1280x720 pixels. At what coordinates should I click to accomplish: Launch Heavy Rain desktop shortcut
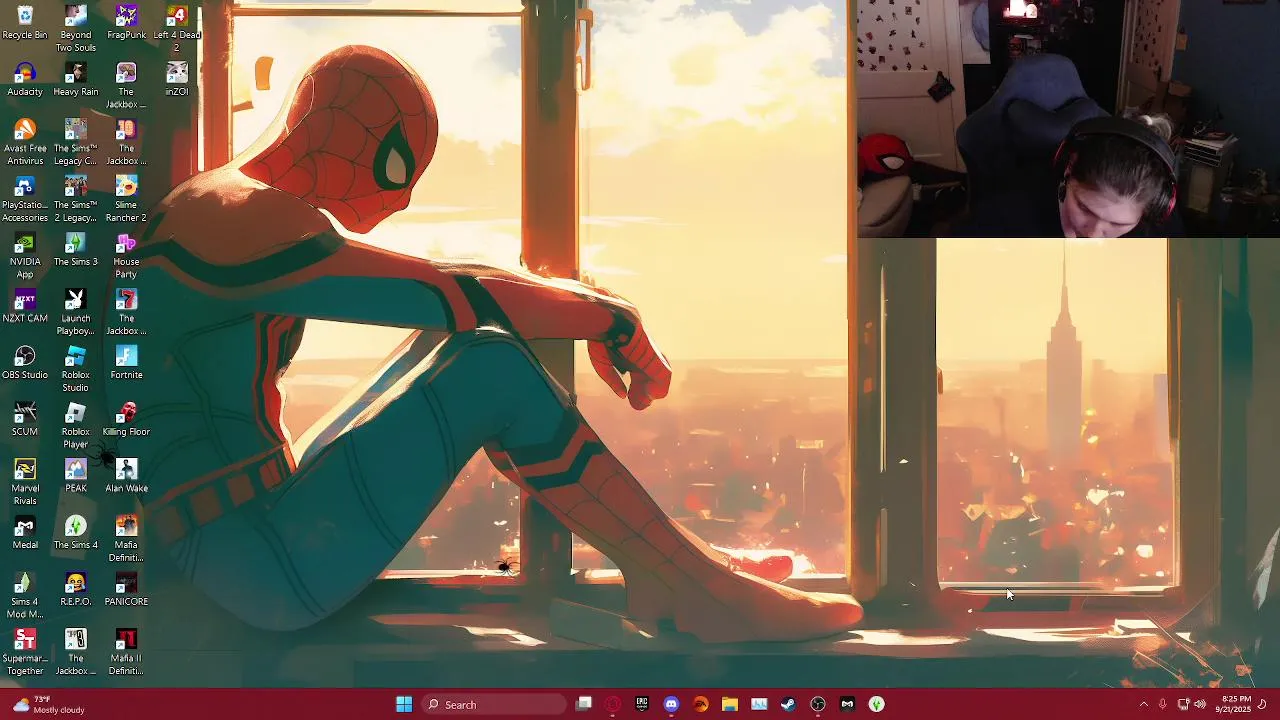tap(76, 79)
